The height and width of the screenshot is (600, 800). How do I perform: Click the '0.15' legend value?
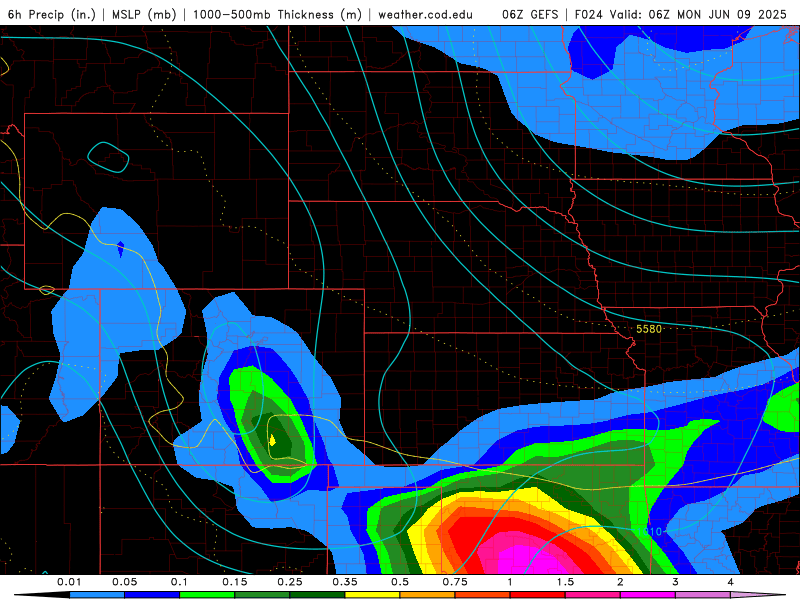[235, 582]
